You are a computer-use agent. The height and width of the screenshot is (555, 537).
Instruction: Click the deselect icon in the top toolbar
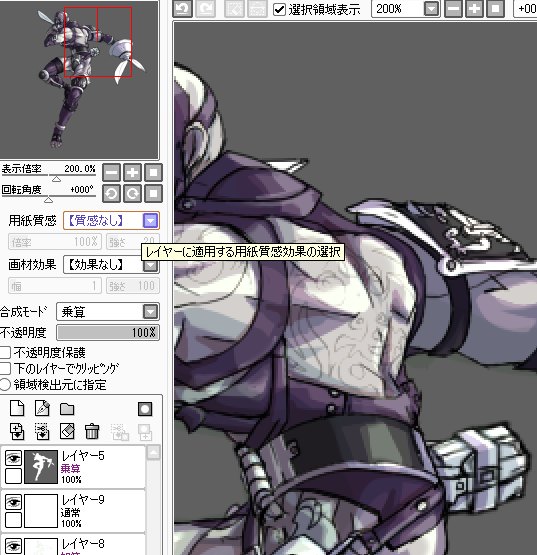234,8
